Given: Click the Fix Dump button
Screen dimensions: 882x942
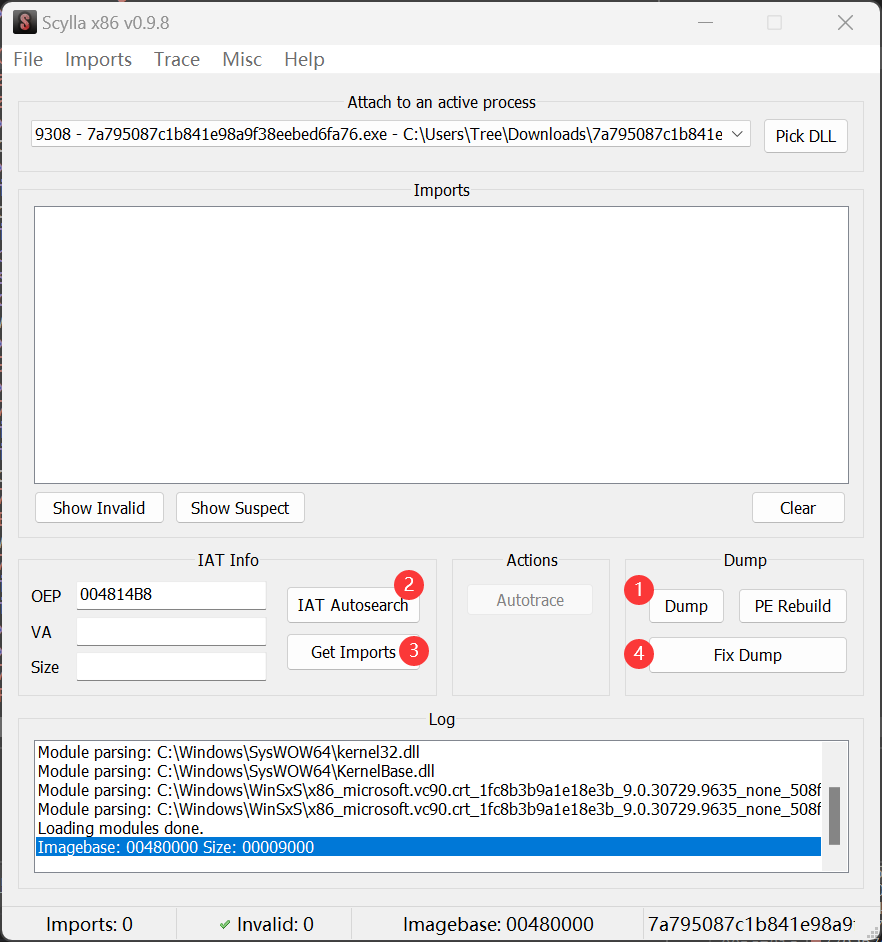Looking at the screenshot, I should (747, 656).
